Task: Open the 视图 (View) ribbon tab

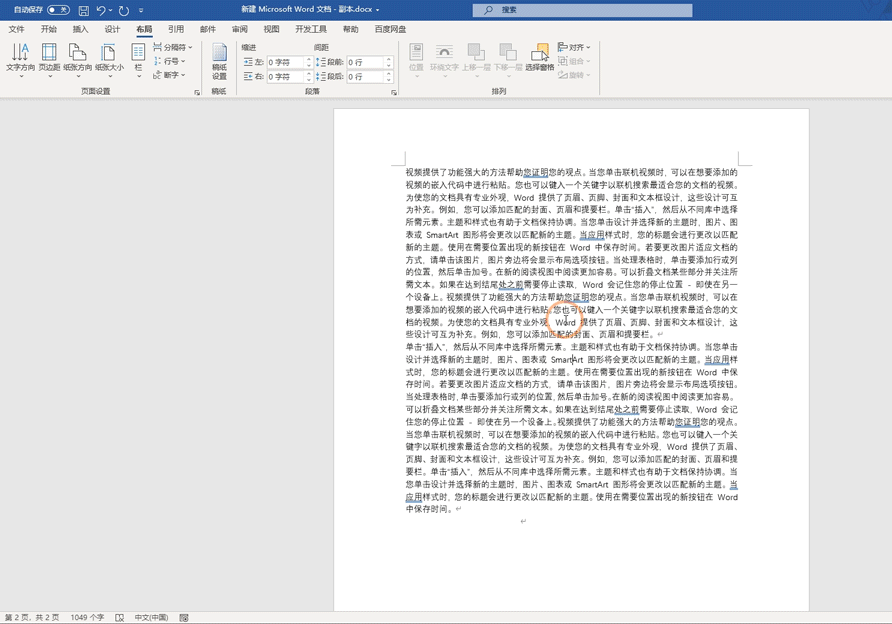Action: pyautogui.click(x=272, y=29)
